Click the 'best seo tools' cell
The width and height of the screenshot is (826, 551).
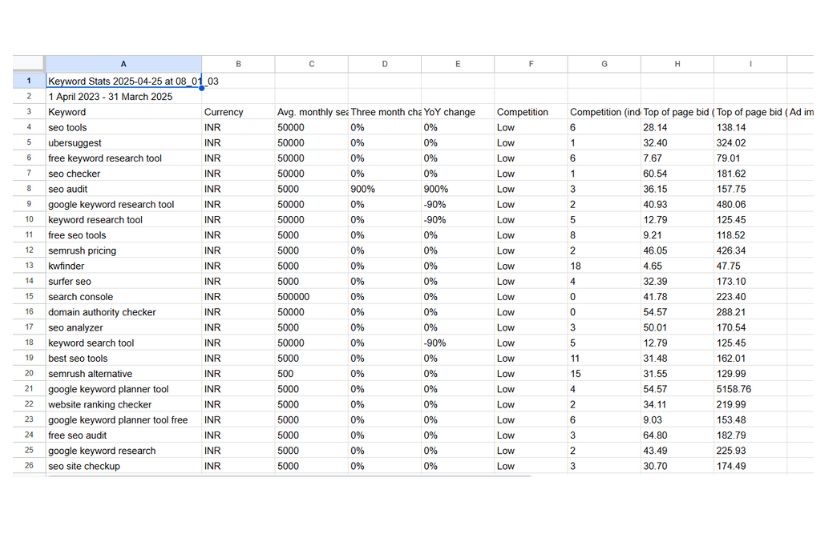(x=123, y=358)
